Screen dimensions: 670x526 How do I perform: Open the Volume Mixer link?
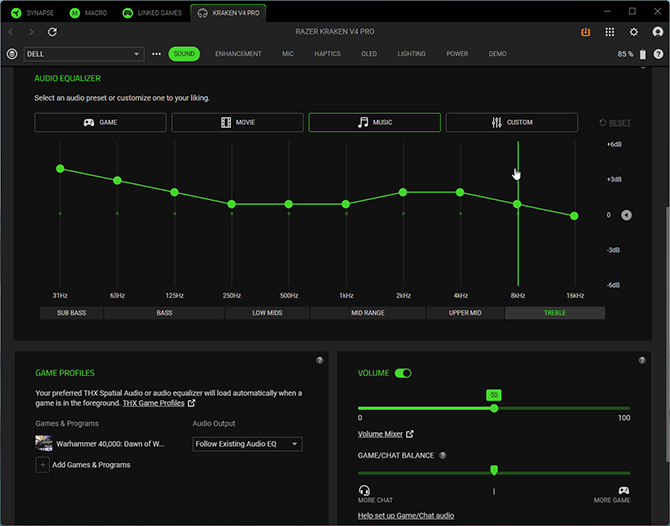point(385,434)
